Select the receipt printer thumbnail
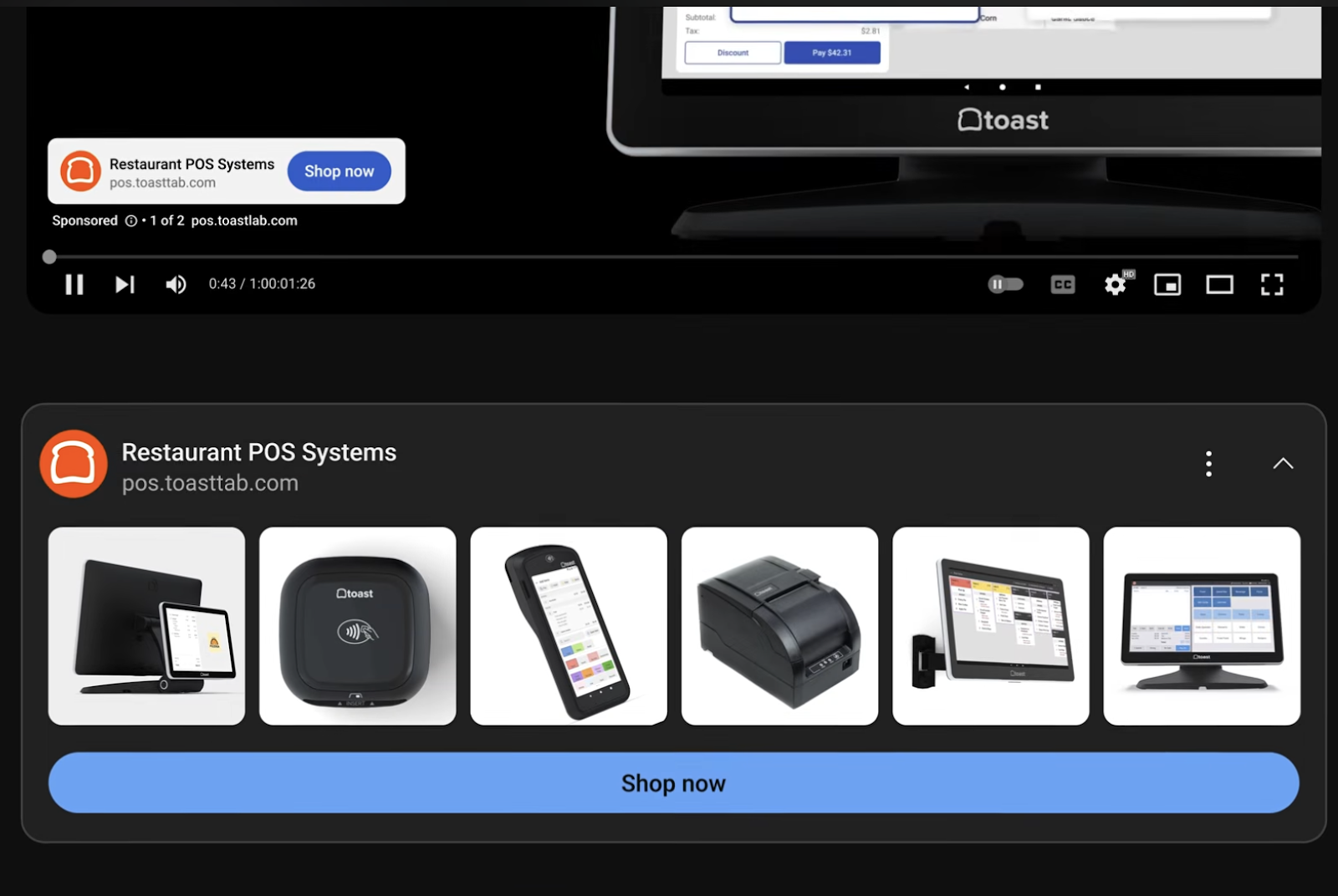The width and height of the screenshot is (1338, 896). [780, 626]
